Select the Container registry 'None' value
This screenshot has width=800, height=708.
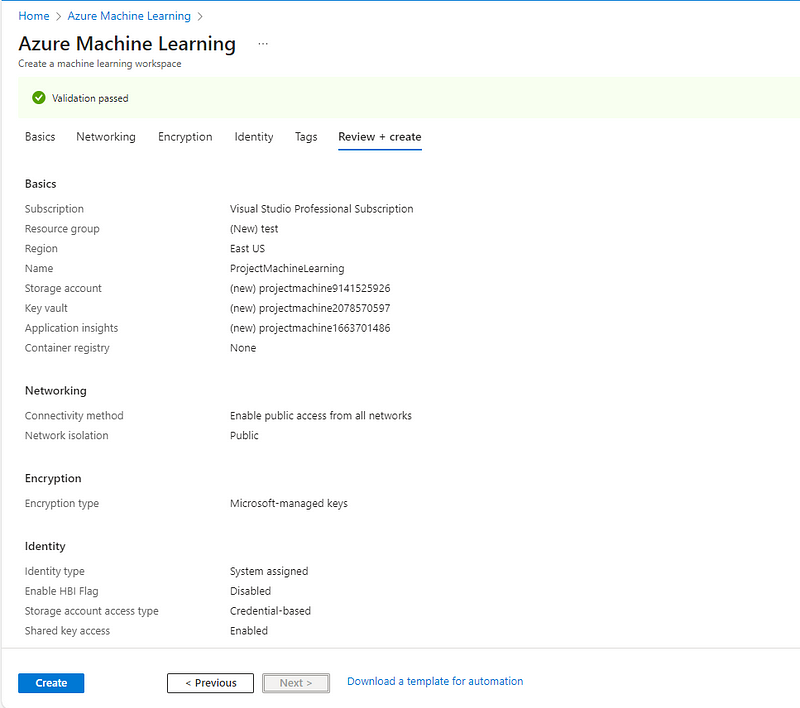point(243,348)
